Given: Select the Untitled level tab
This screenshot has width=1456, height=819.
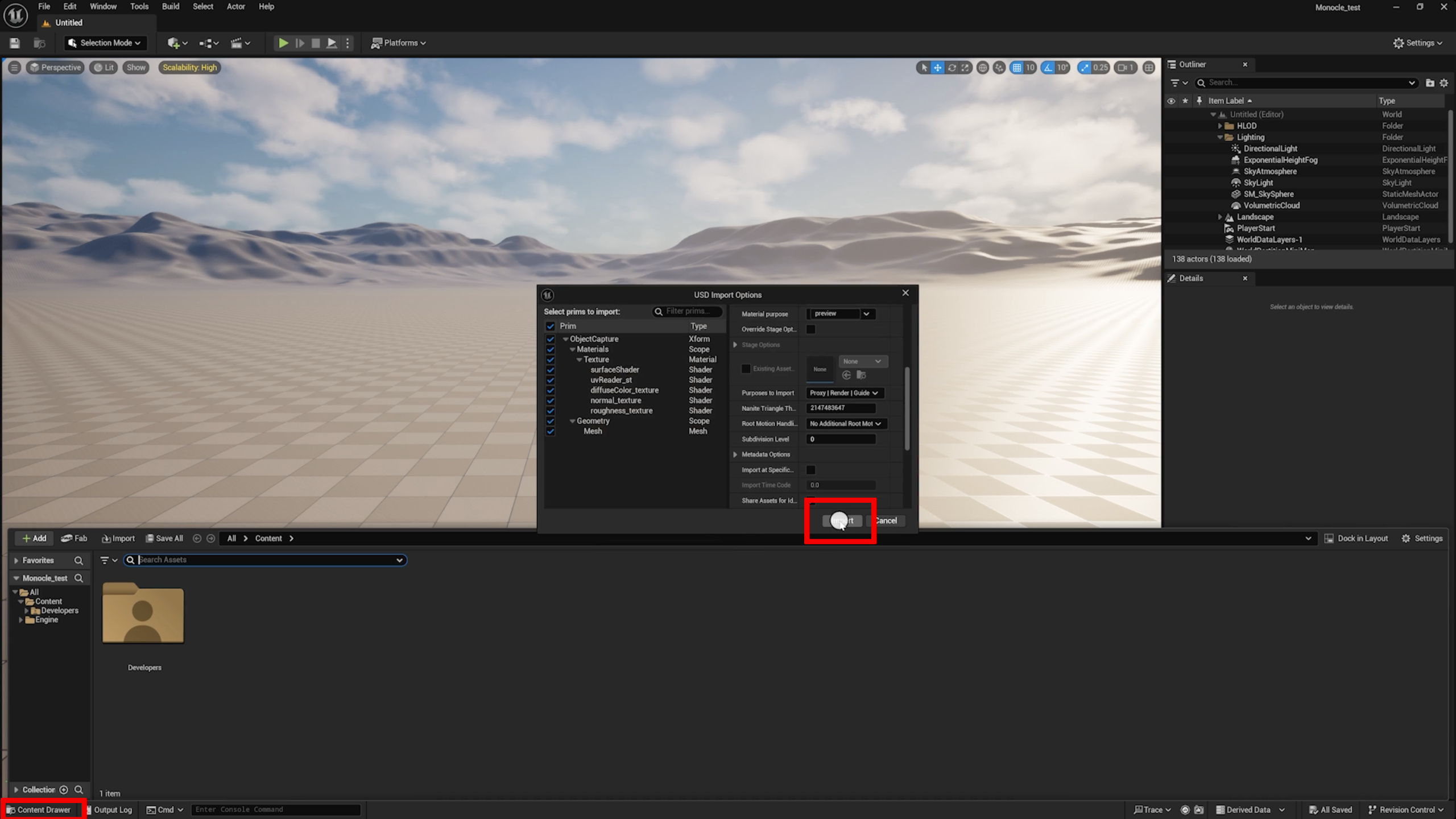Looking at the screenshot, I should (68, 23).
